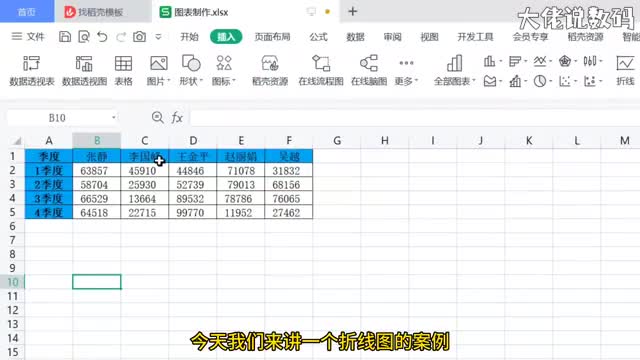Insert an online mind map (在线脑图)
Image resolution: width=640 pixels, height=360 pixels.
pos(369,71)
